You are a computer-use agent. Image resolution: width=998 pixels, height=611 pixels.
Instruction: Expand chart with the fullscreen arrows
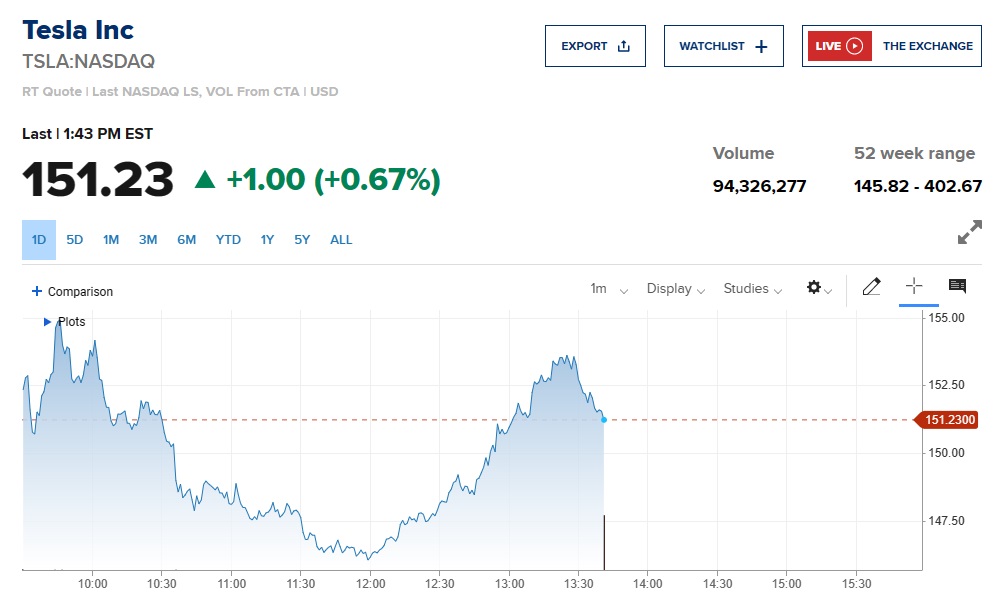[969, 232]
